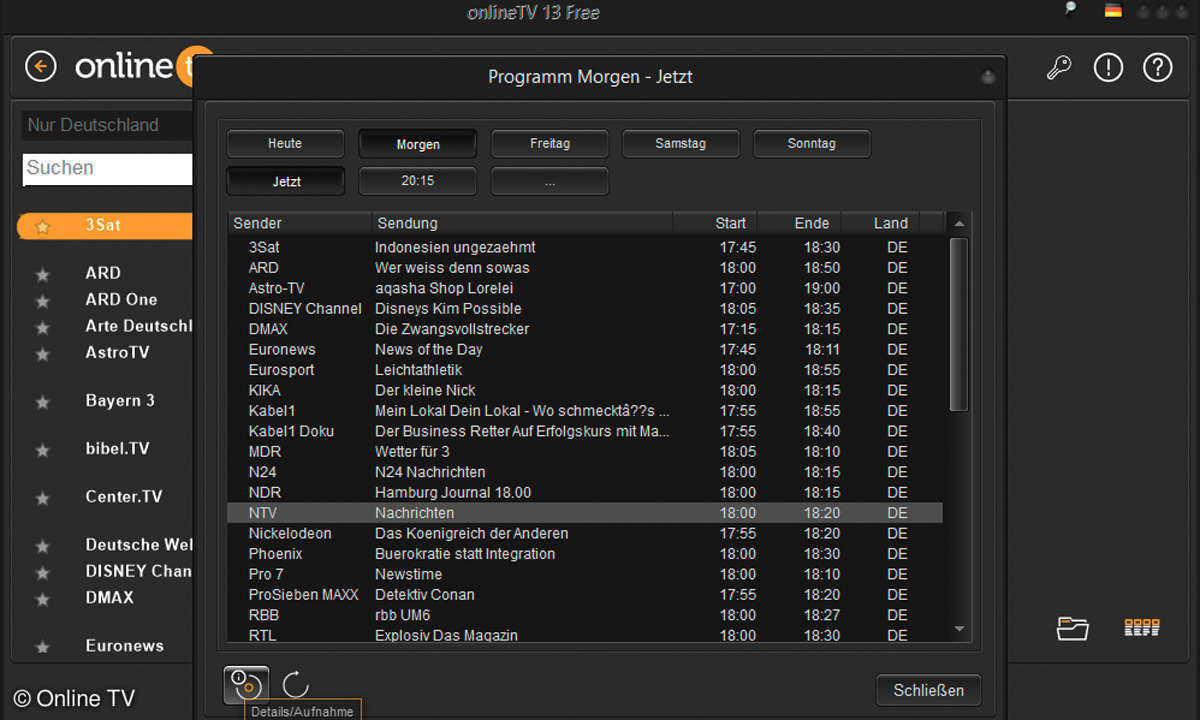
Task: Open the license key icon
Action: [x=1059, y=68]
